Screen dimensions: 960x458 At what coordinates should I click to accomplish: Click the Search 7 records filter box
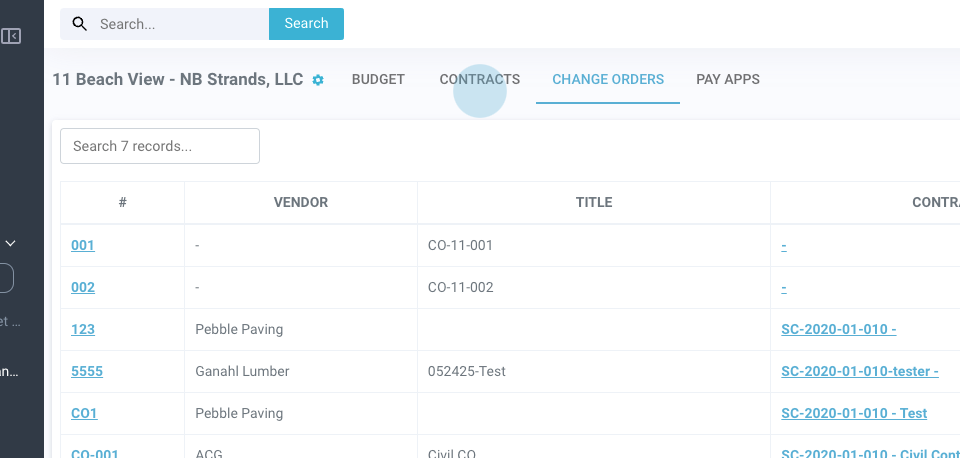(x=160, y=146)
